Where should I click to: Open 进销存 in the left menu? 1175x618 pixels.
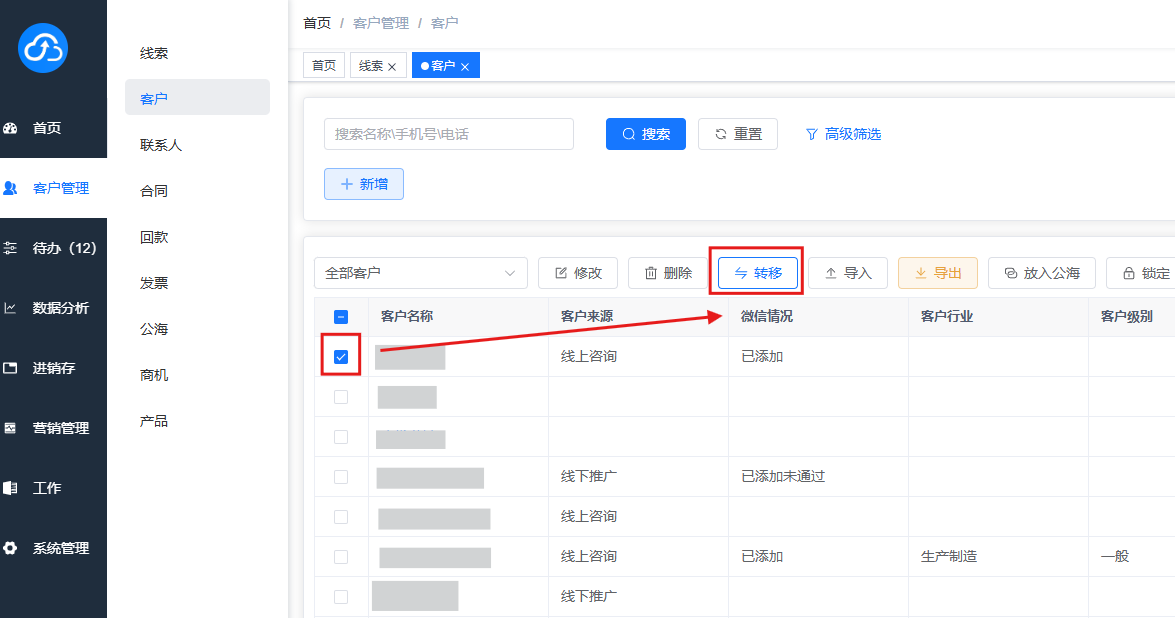tap(53, 368)
